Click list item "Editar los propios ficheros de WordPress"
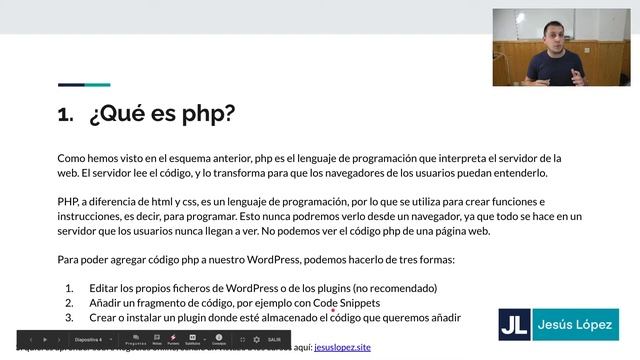640x360 pixels. pyautogui.click(x=263, y=288)
